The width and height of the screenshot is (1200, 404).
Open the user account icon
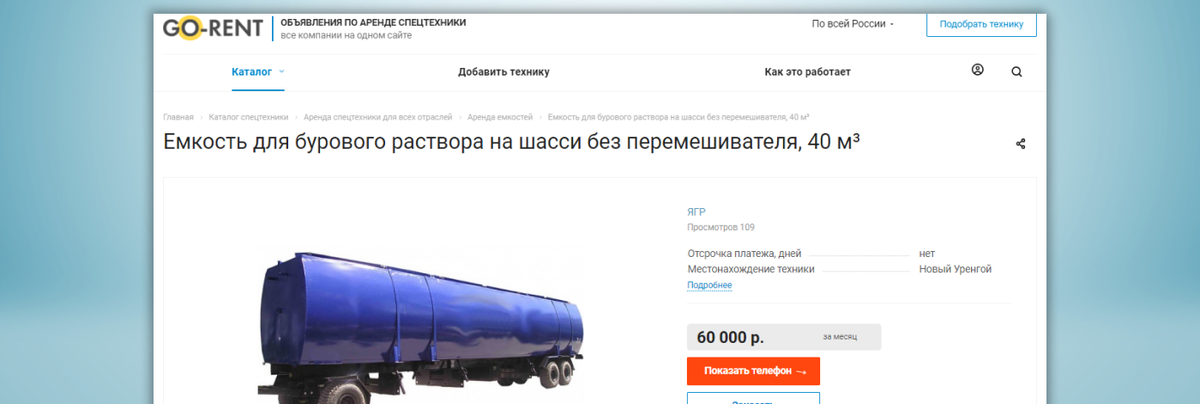(977, 70)
